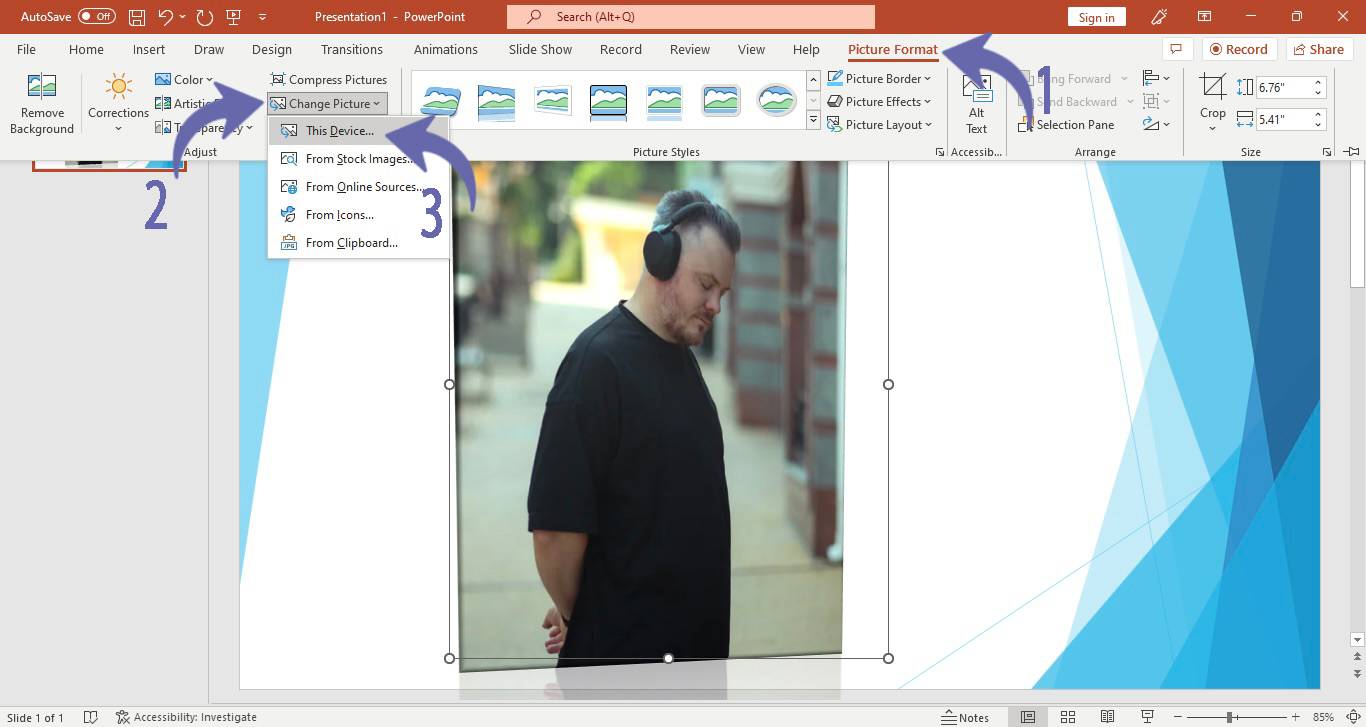Expand picture styles gallery More arrow
The width and height of the screenshot is (1366, 727).
(813, 121)
